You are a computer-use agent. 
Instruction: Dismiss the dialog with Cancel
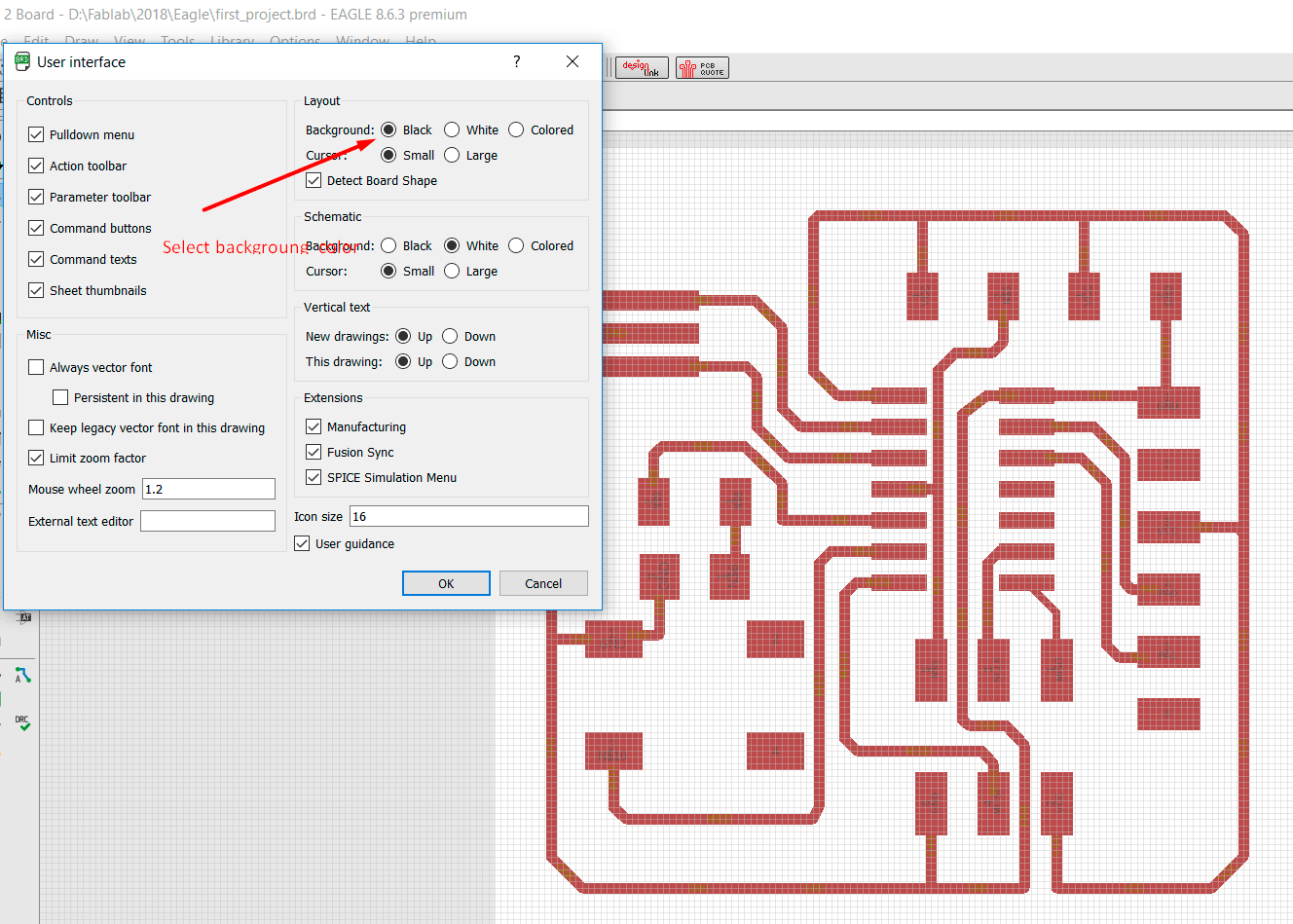coord(543,583)
